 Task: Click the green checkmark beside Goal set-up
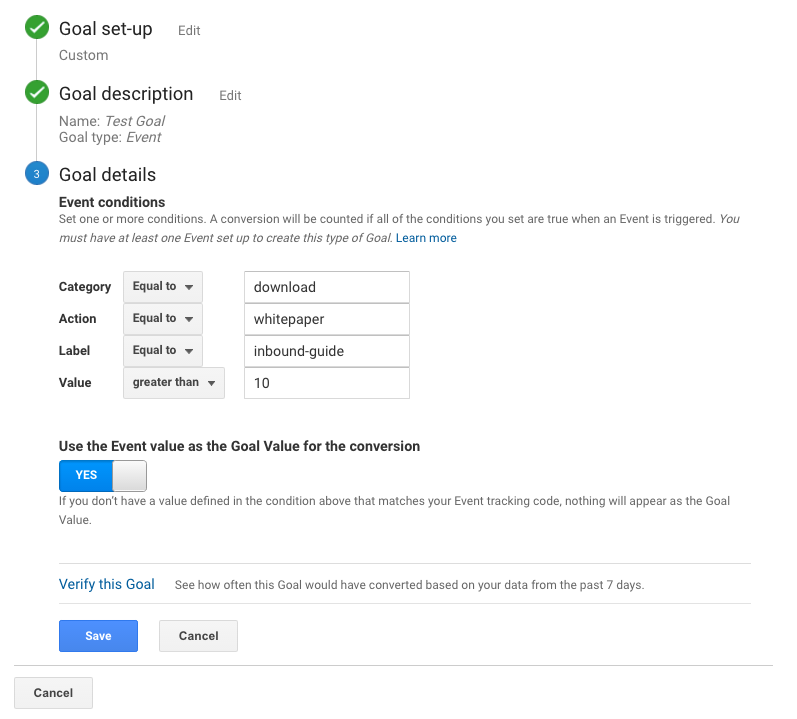pyautogui.click(x=37, y=29)
